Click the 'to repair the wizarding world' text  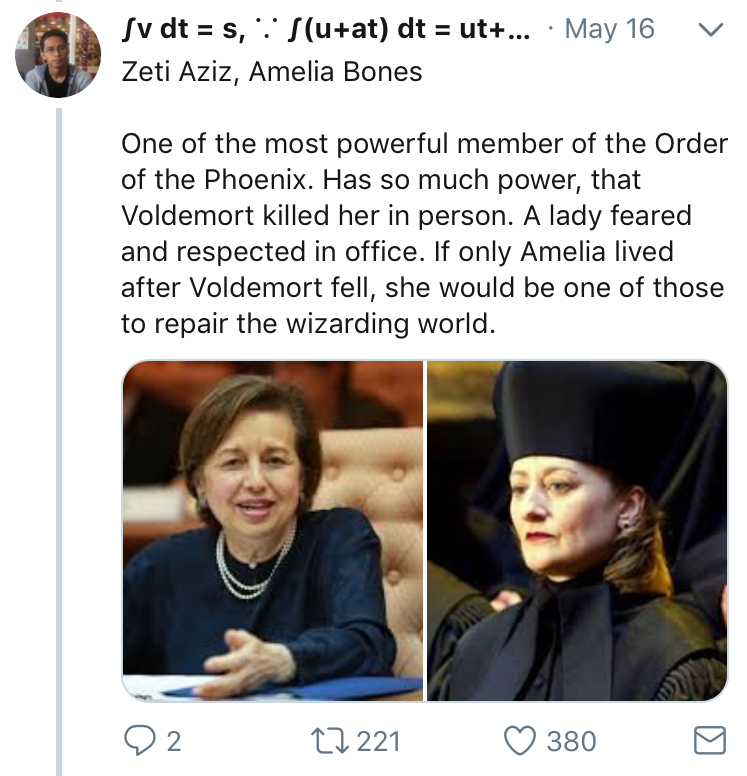308,324
